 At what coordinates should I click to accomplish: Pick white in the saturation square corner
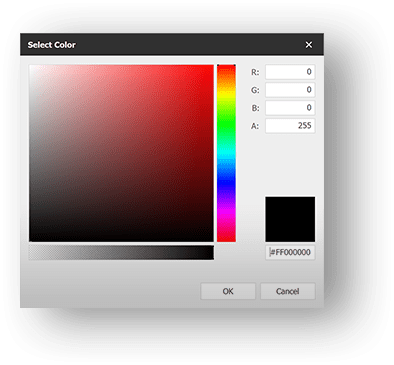[x=31, y=67]
